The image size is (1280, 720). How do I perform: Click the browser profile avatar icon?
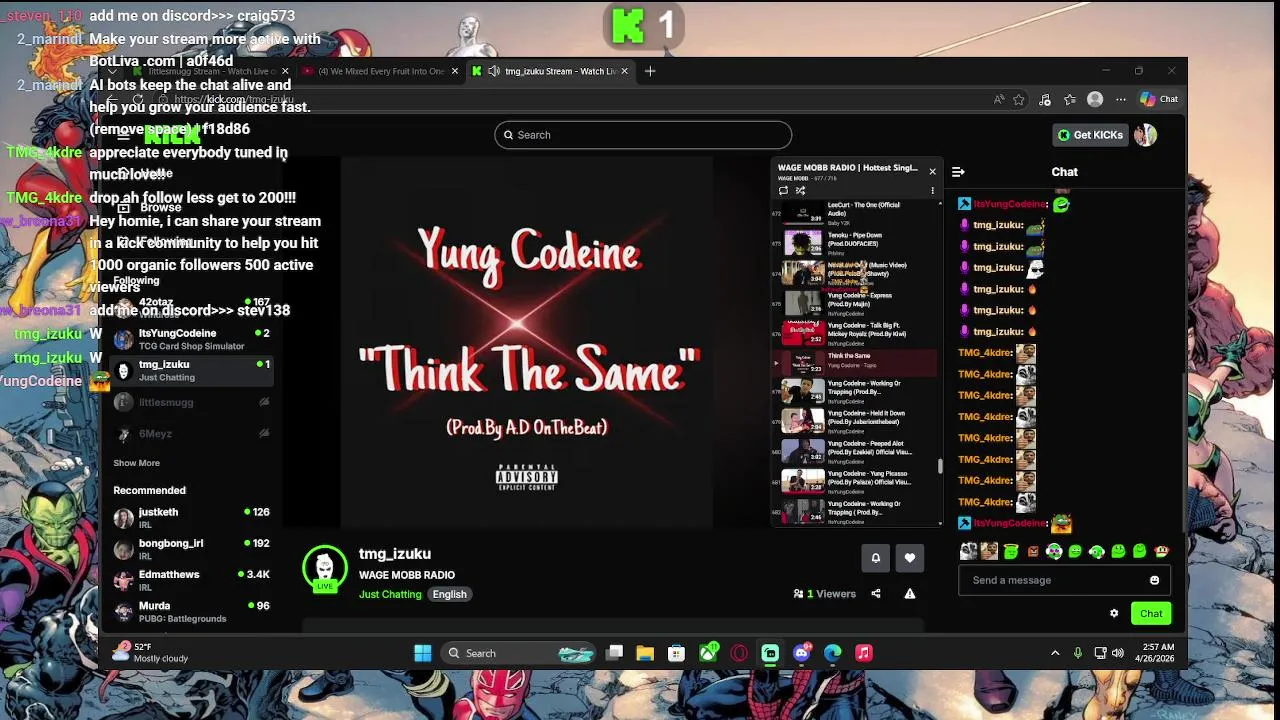[1095, 99]
